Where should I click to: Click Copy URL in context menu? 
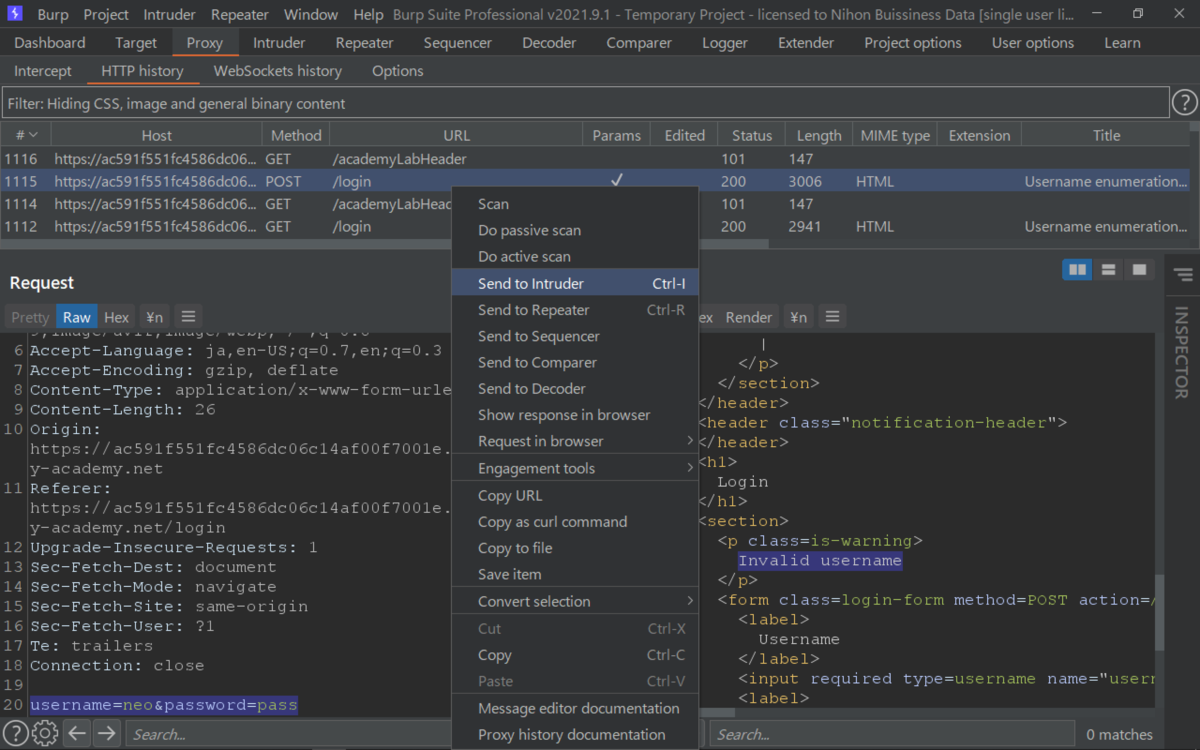tap(575, 496)
